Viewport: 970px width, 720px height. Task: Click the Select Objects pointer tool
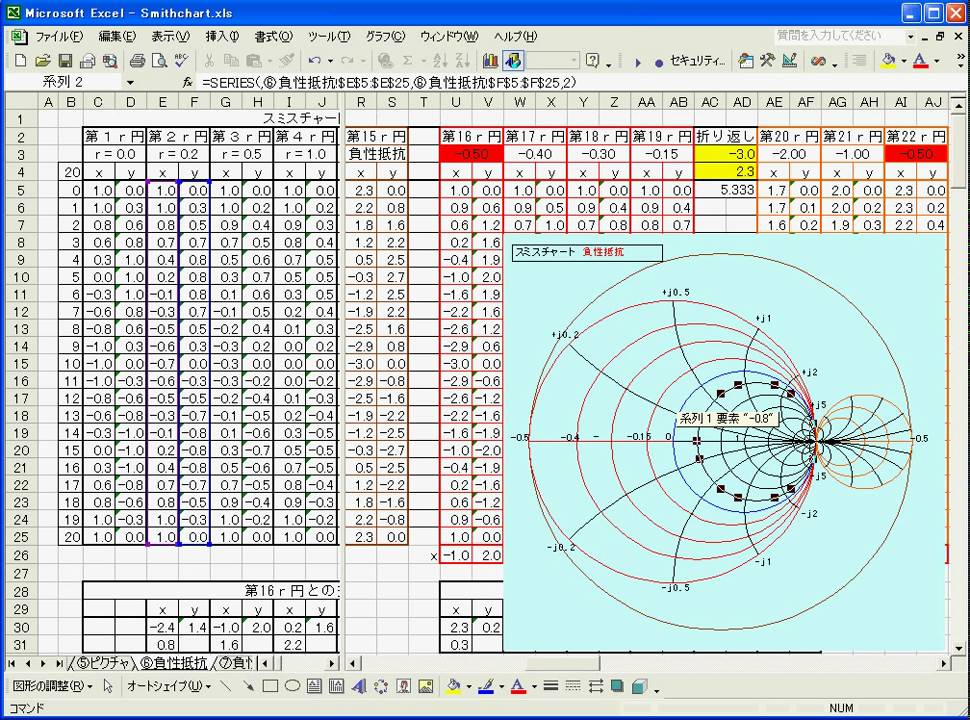click(108, 686)
